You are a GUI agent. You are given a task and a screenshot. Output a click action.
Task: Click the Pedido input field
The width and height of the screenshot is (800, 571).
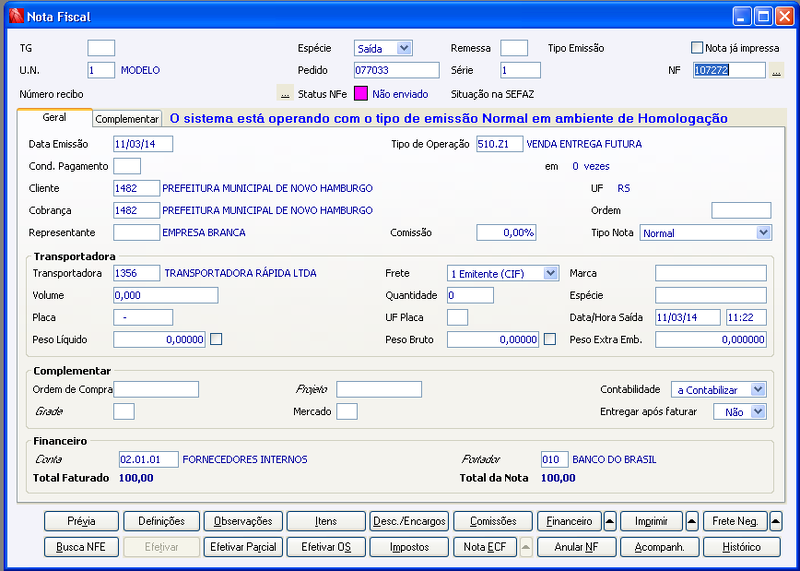click(x=396, y=70)
